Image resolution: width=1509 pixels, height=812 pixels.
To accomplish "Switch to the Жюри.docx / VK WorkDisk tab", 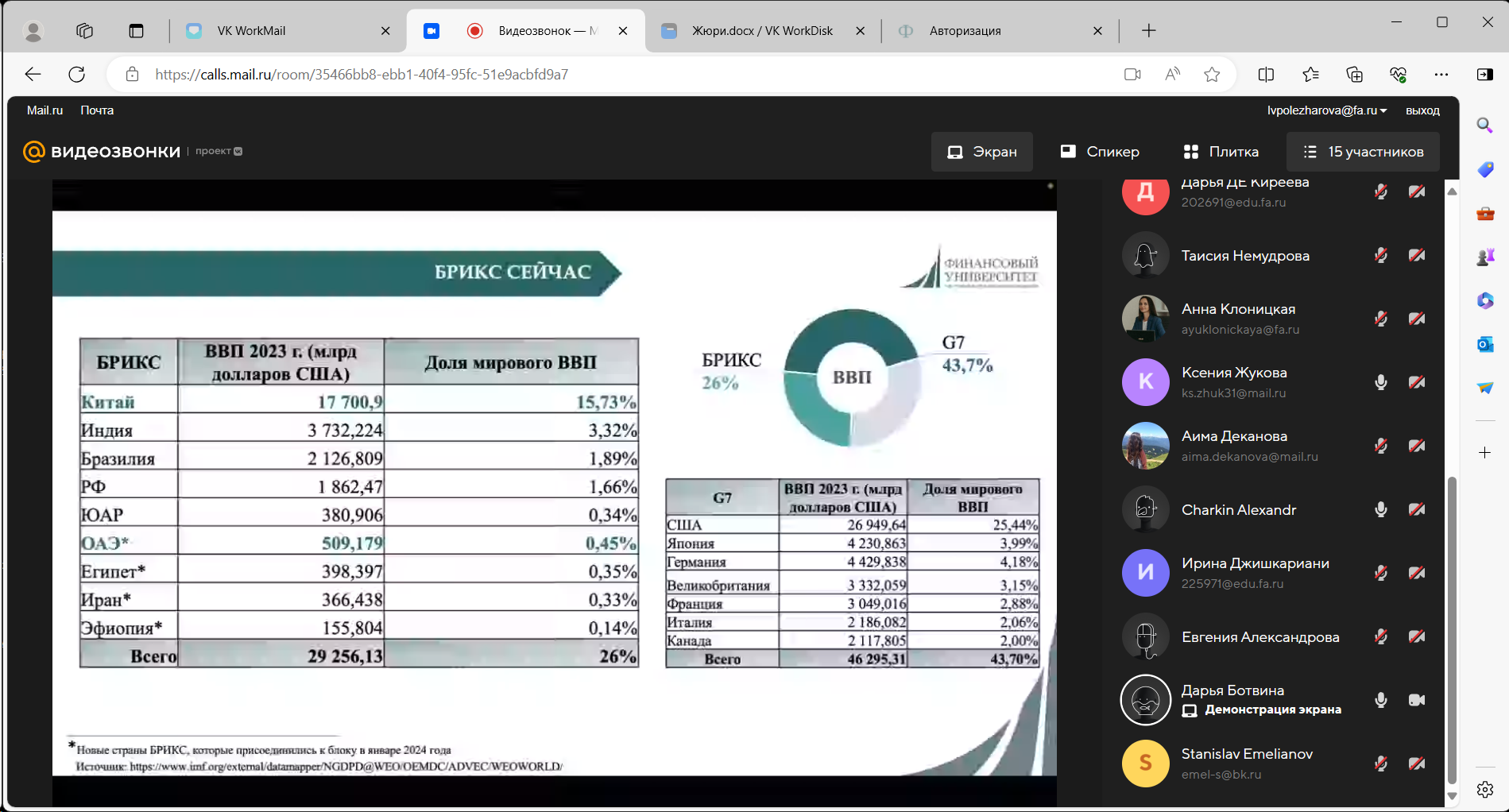I will 761,31.
